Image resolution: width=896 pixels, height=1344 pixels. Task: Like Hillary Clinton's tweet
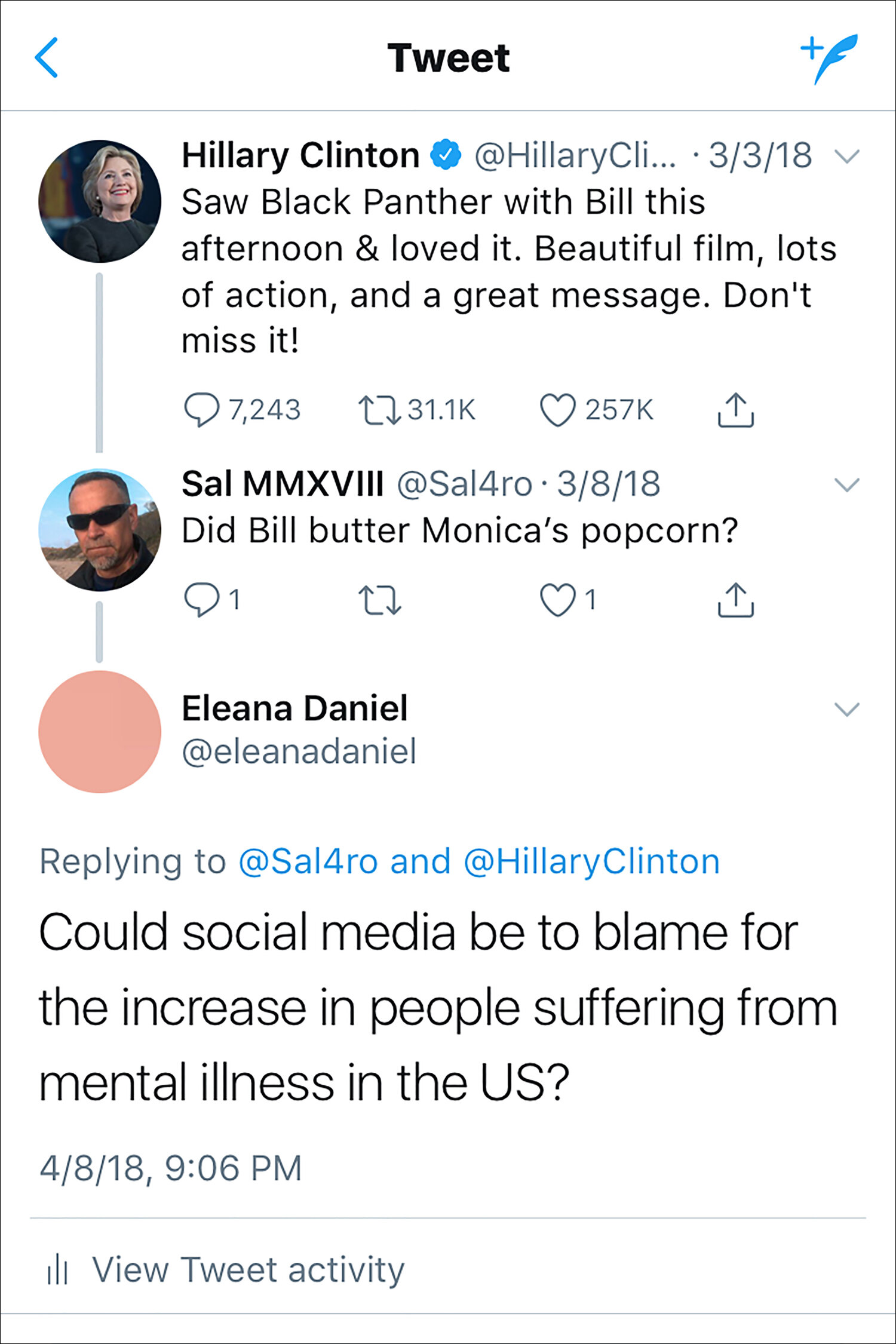pyautogui.click(x=557, y=410)
